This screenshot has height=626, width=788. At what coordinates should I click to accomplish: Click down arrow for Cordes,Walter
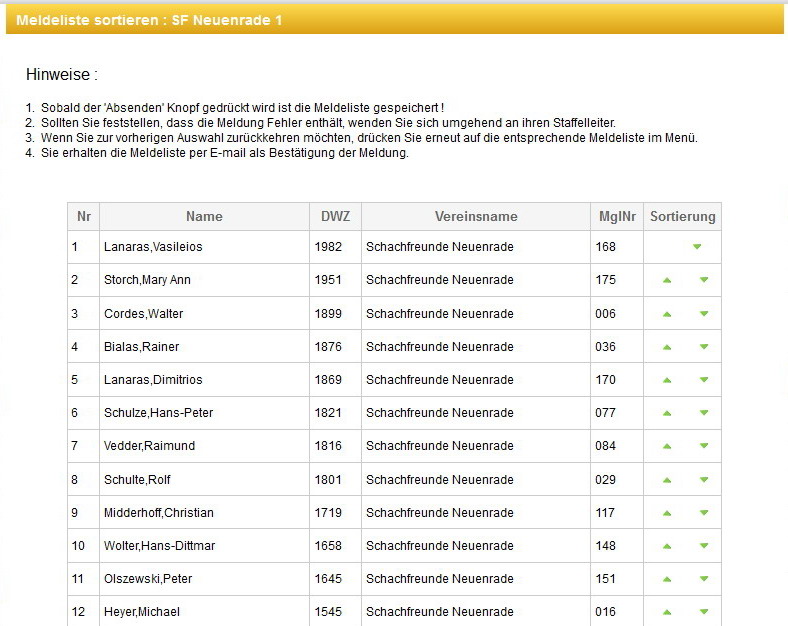click(704, 314)
